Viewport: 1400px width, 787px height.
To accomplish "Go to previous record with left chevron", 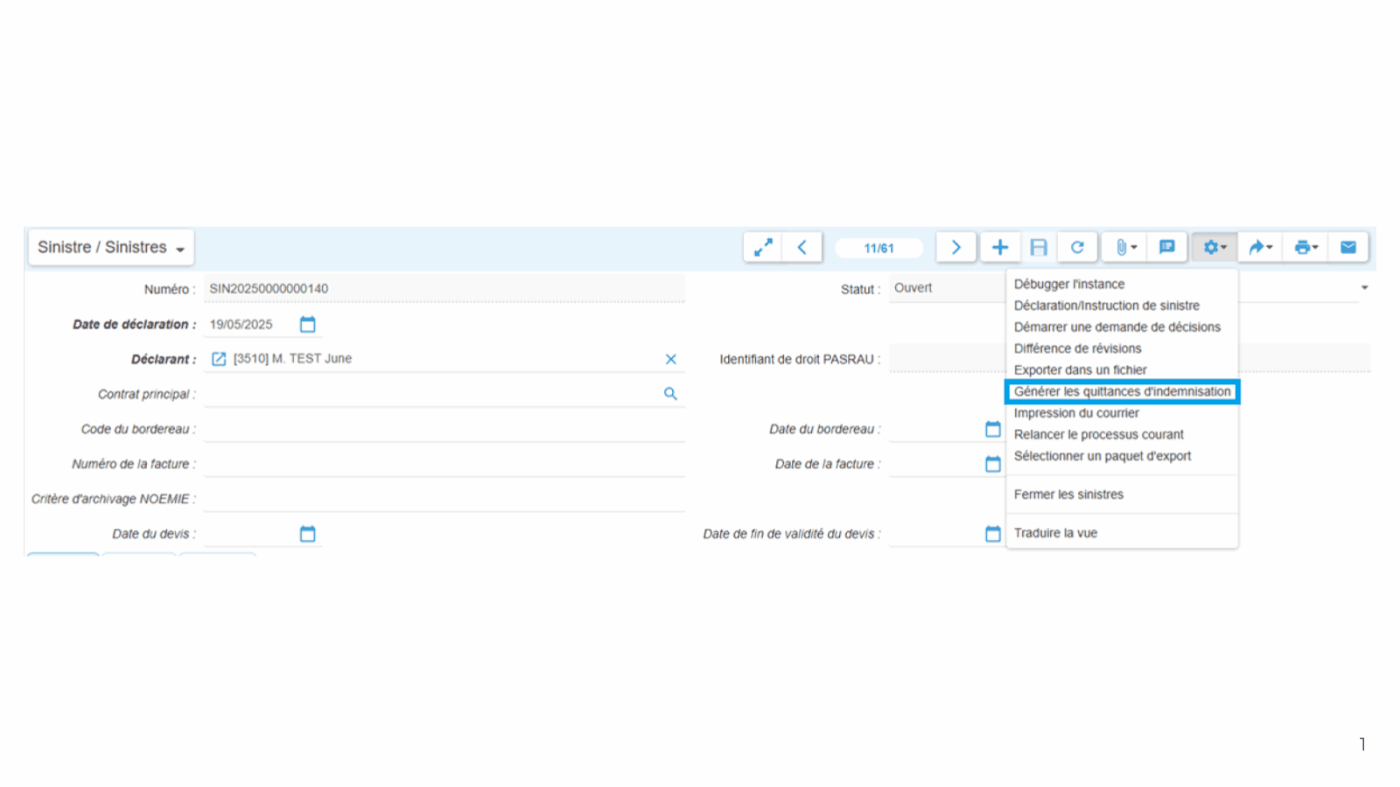I will point(802,247).
